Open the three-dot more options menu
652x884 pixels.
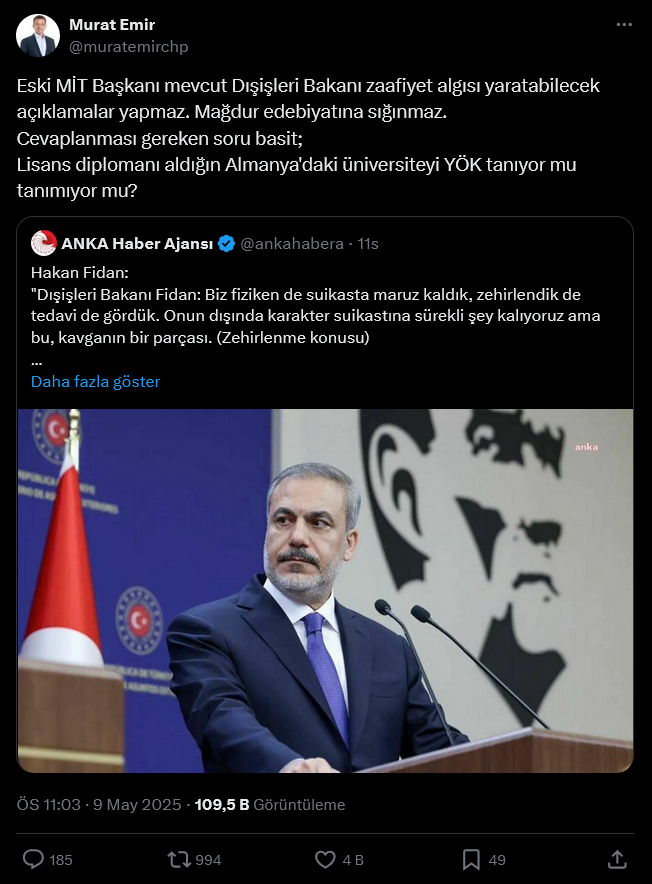pyautogui.click(x=624, y=25)
